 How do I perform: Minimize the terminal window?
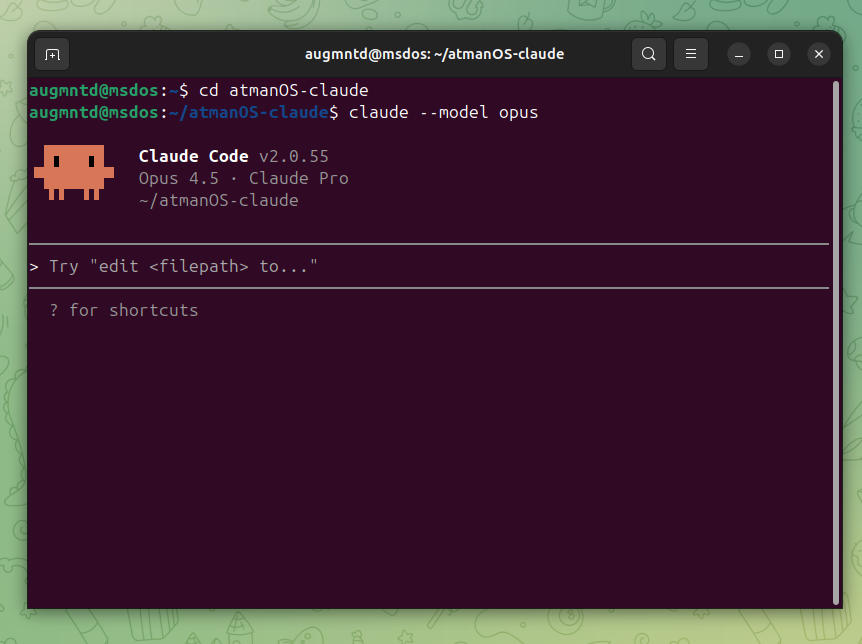pyautogui.click(x=739, y=54)
